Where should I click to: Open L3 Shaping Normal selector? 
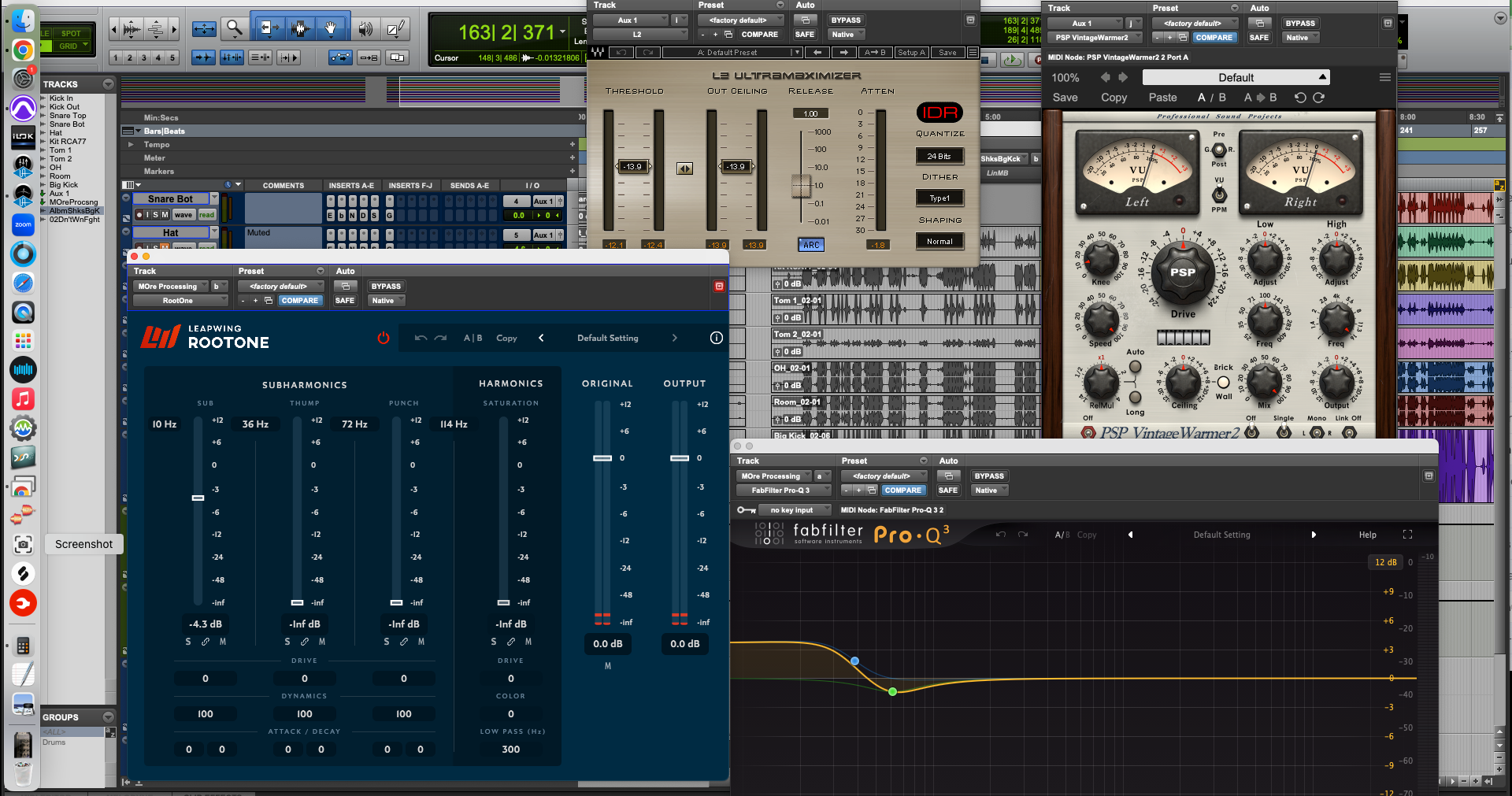[x=939, y=242]
